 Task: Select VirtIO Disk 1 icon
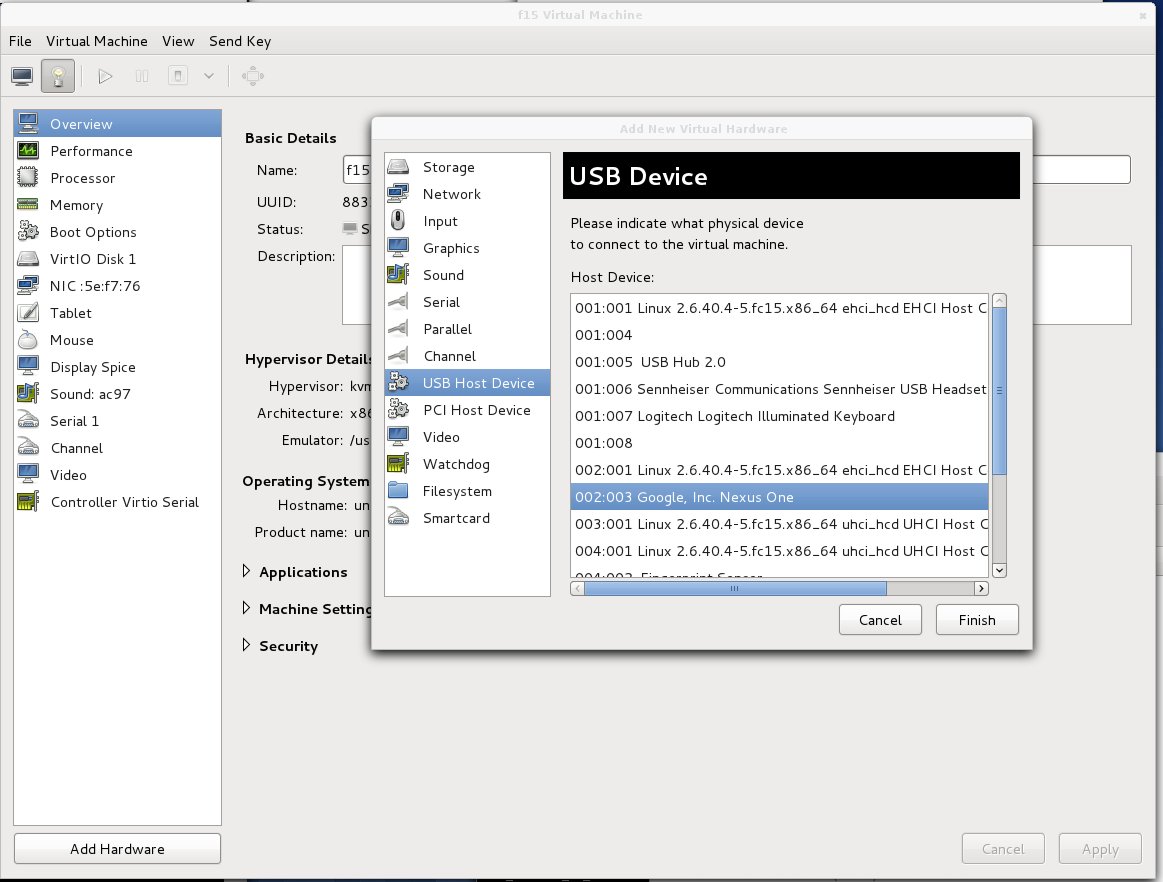click(28, 259)
